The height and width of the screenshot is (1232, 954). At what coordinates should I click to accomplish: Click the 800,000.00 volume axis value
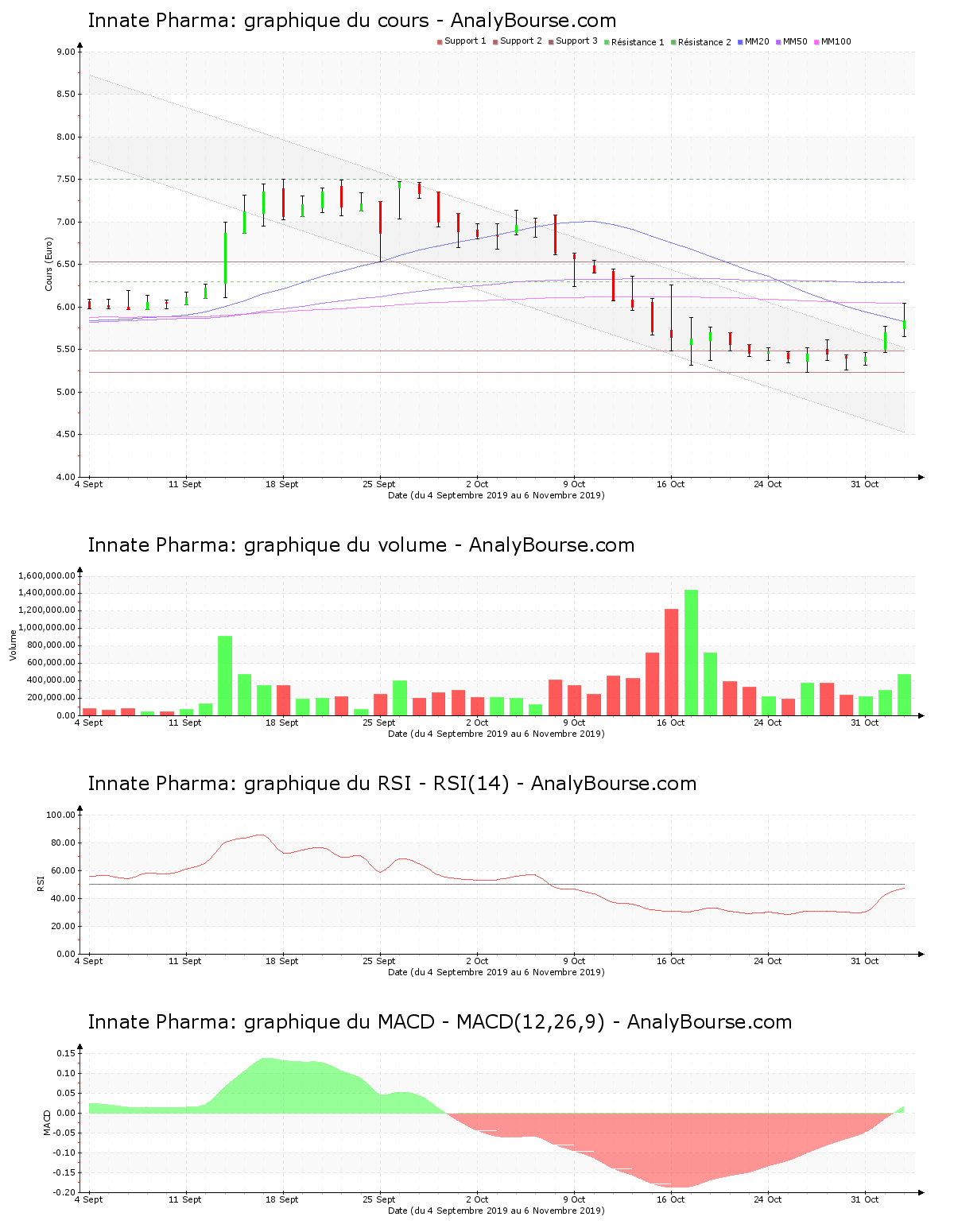click(x=50, y=645)
